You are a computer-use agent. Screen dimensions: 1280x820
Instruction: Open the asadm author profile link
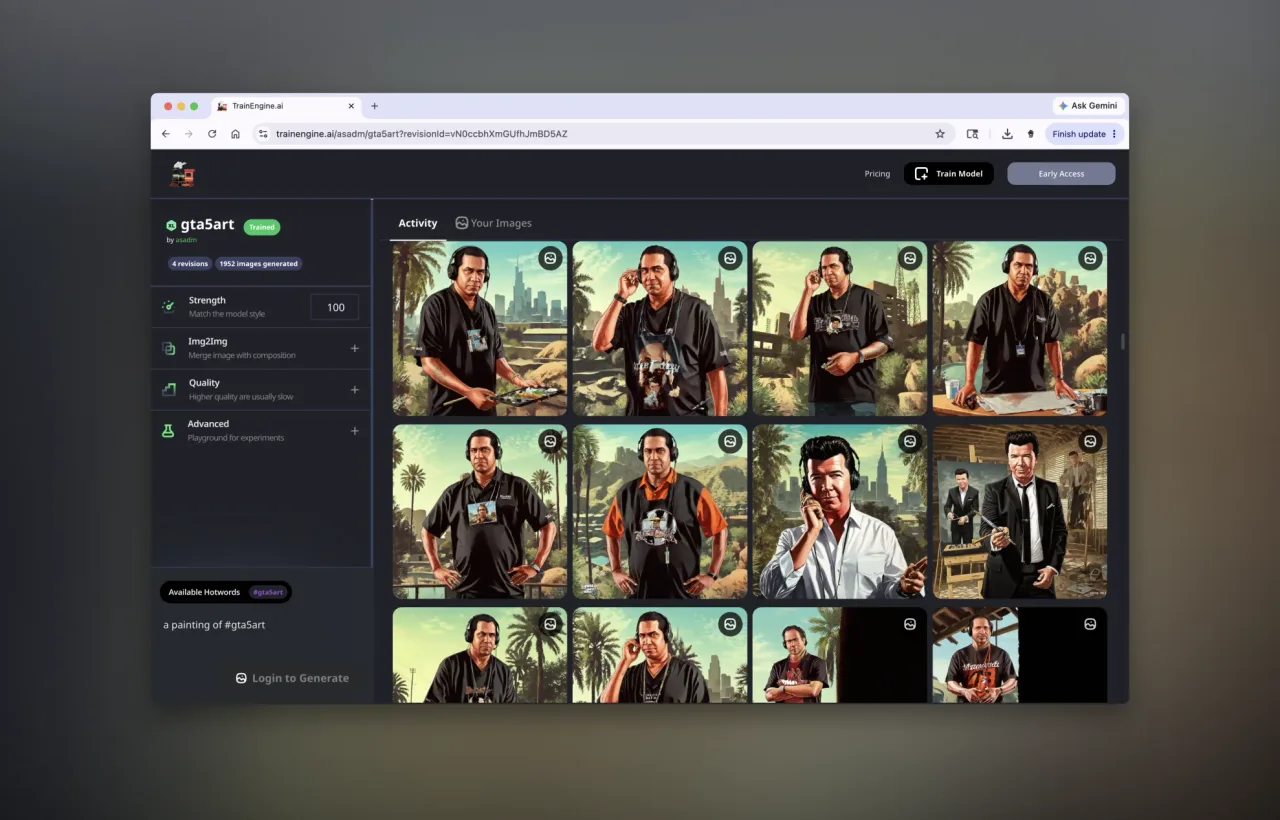[185, 240]
